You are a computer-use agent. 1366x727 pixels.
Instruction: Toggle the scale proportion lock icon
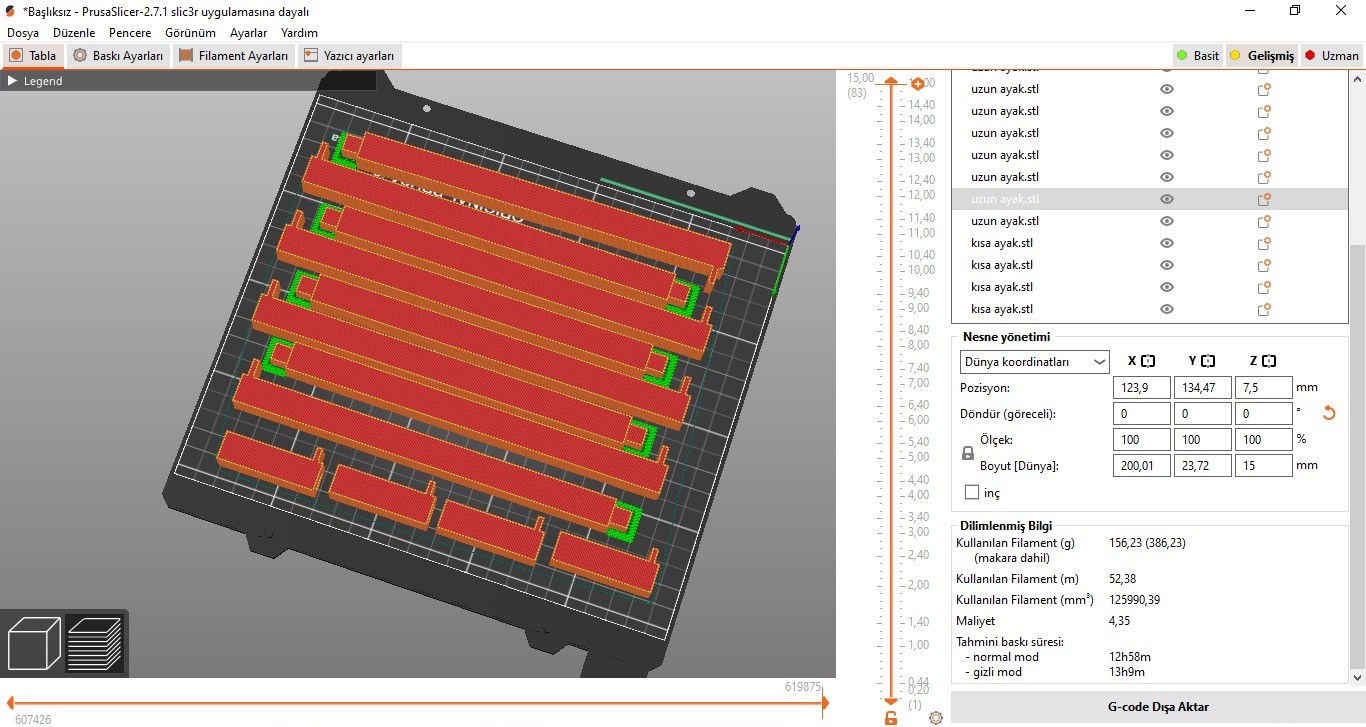967,453
